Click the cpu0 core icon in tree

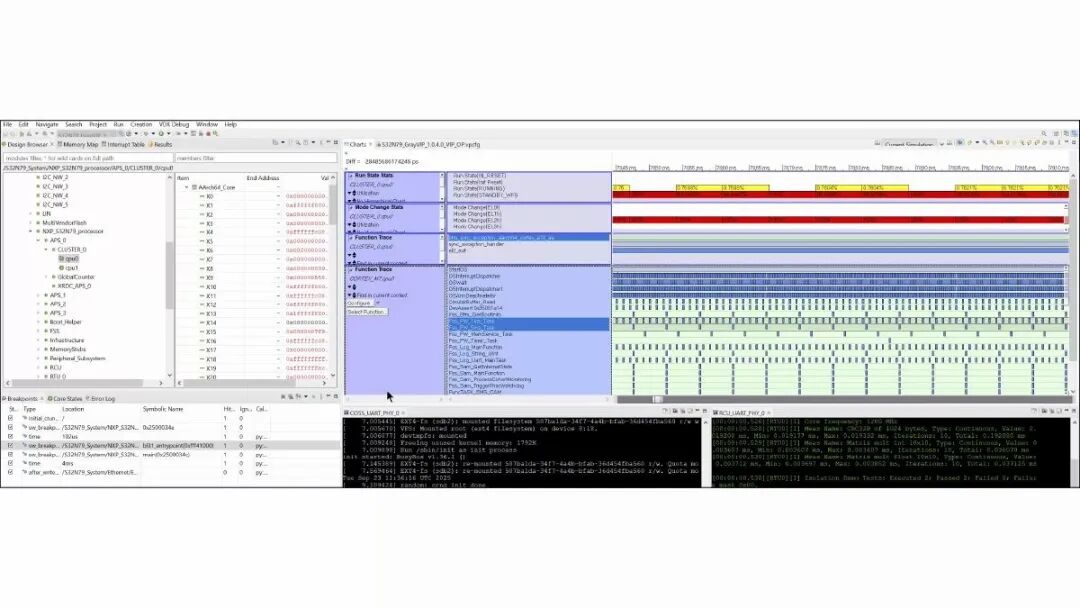point(62,259)
